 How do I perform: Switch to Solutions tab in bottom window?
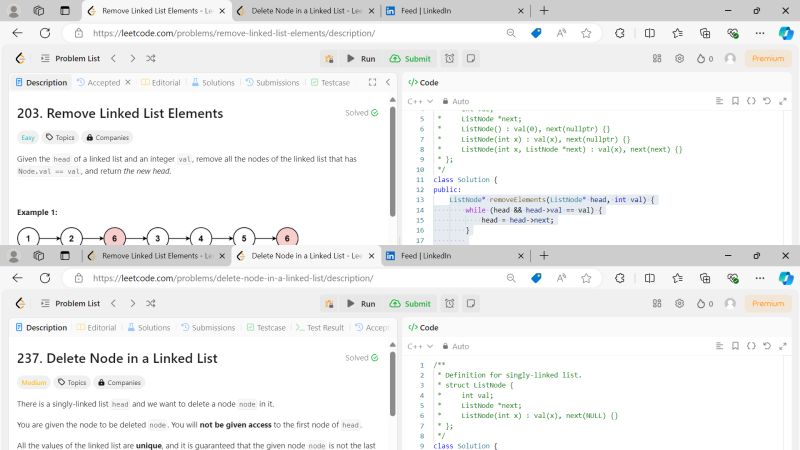tap(149, 327)
